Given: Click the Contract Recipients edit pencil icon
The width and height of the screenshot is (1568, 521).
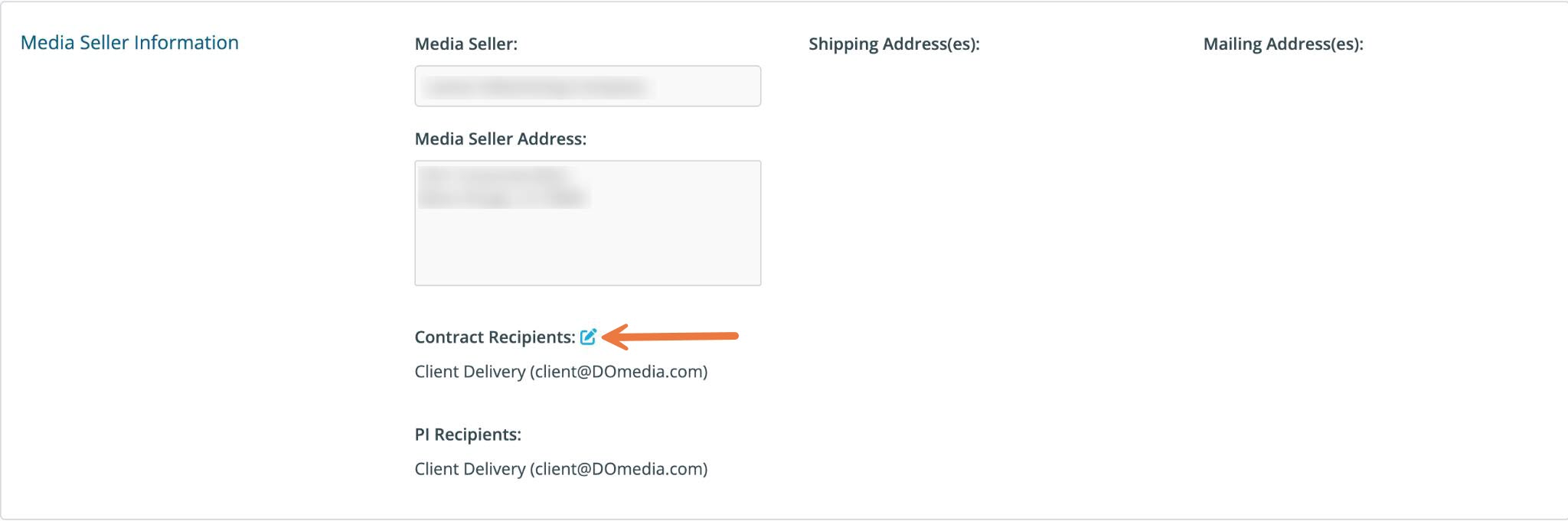Looking at the screenshot, I should click(x=588, y=337).
